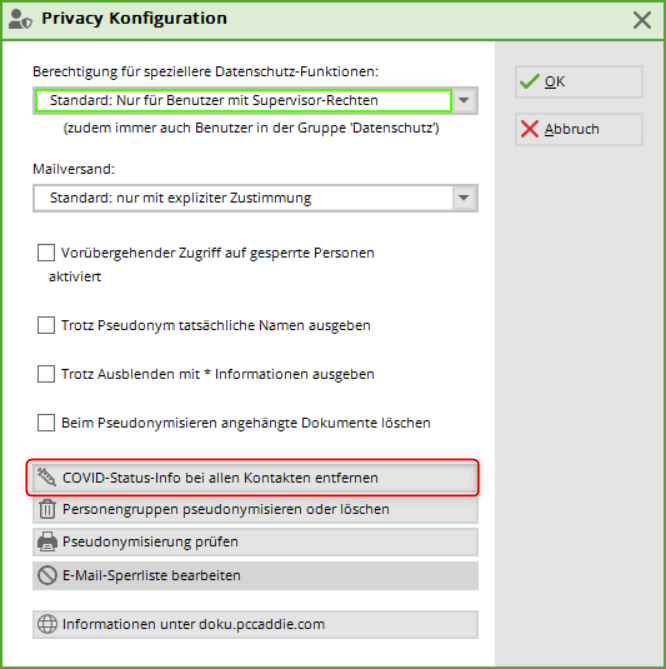Screen dimensions: 666x669
Task: Expand the Berechtigung dropdown arrow
Action: 465,101
